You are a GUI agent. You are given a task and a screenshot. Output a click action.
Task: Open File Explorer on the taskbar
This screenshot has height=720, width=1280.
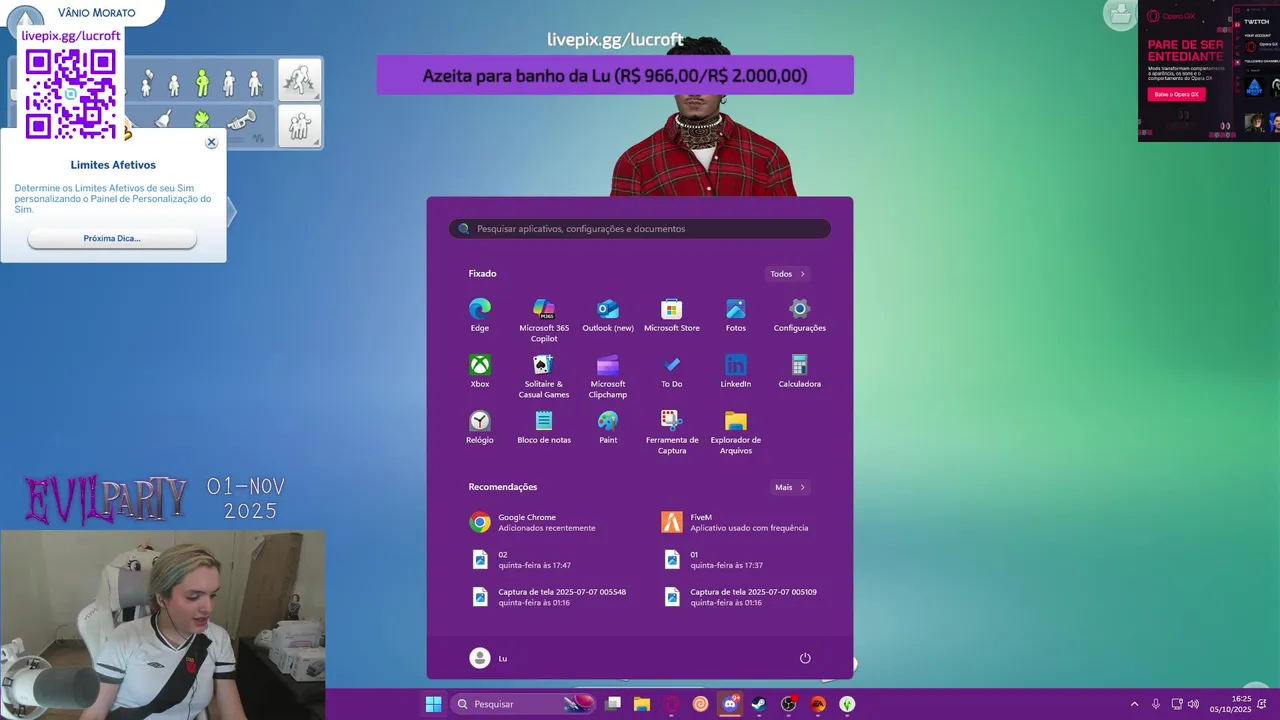[642, 704]
